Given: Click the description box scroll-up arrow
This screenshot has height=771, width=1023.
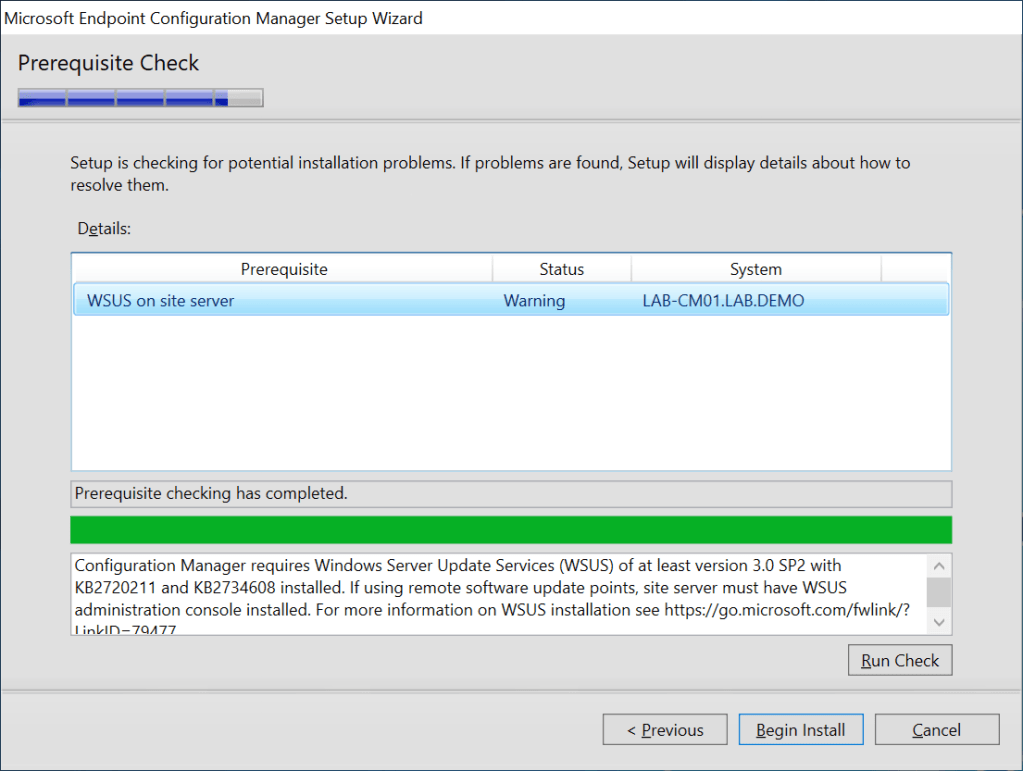Looking at the screenshot, I should (x=939, y=565).
